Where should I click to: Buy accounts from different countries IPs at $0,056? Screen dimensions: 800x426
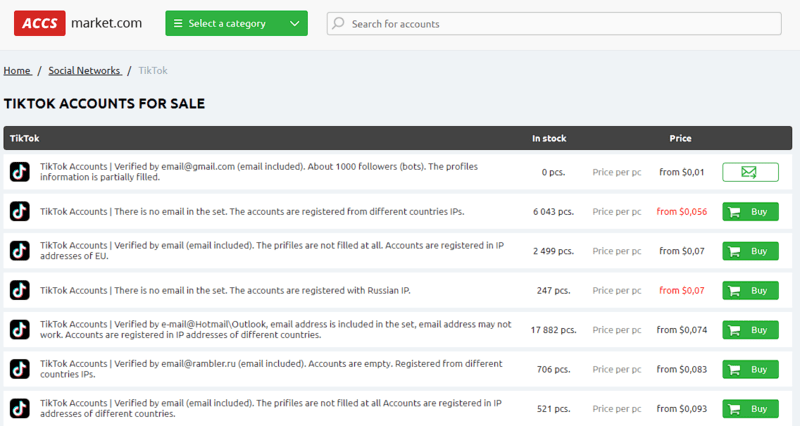[x=751, y=212]
